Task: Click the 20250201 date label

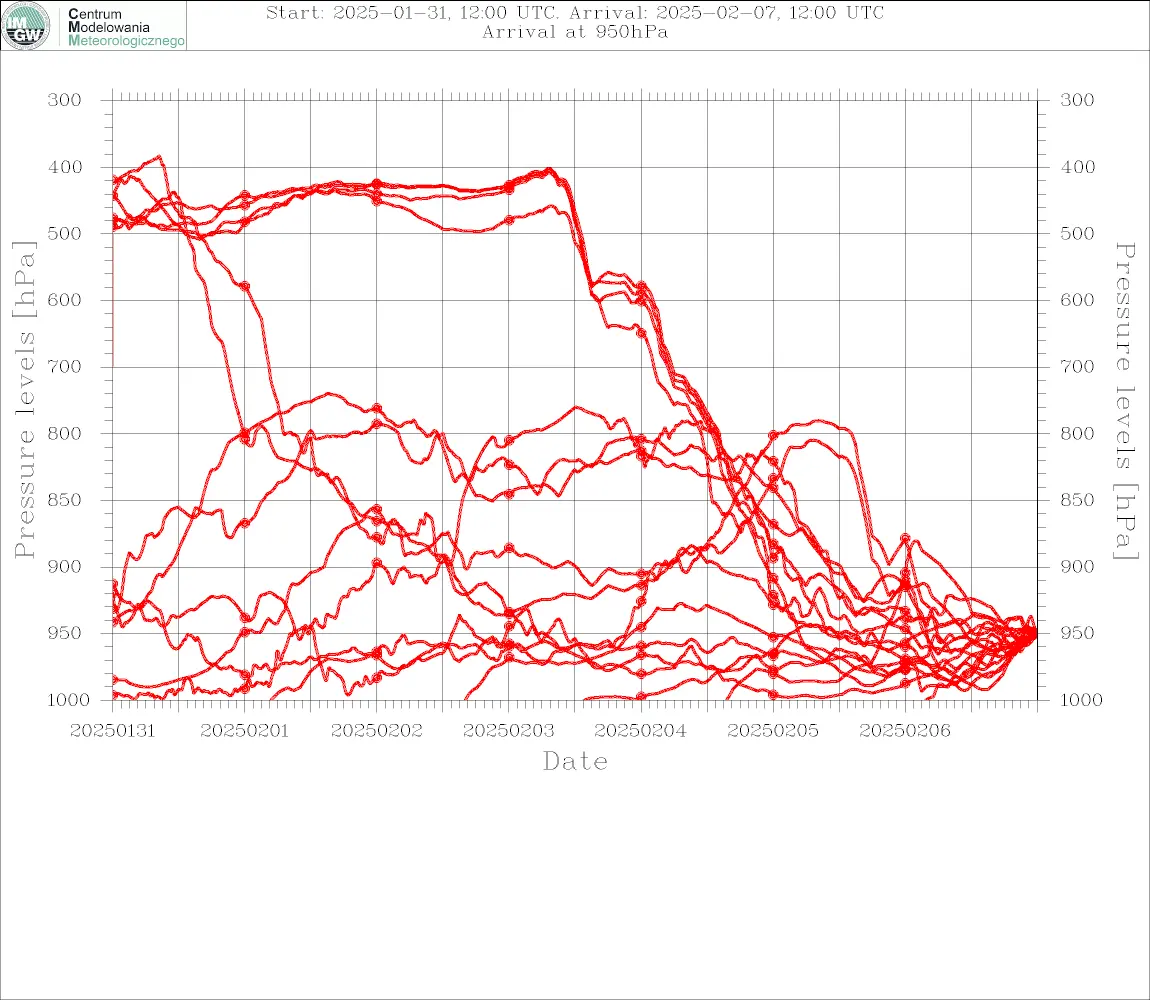Action: pyautogui.click(x=245, y=731)
